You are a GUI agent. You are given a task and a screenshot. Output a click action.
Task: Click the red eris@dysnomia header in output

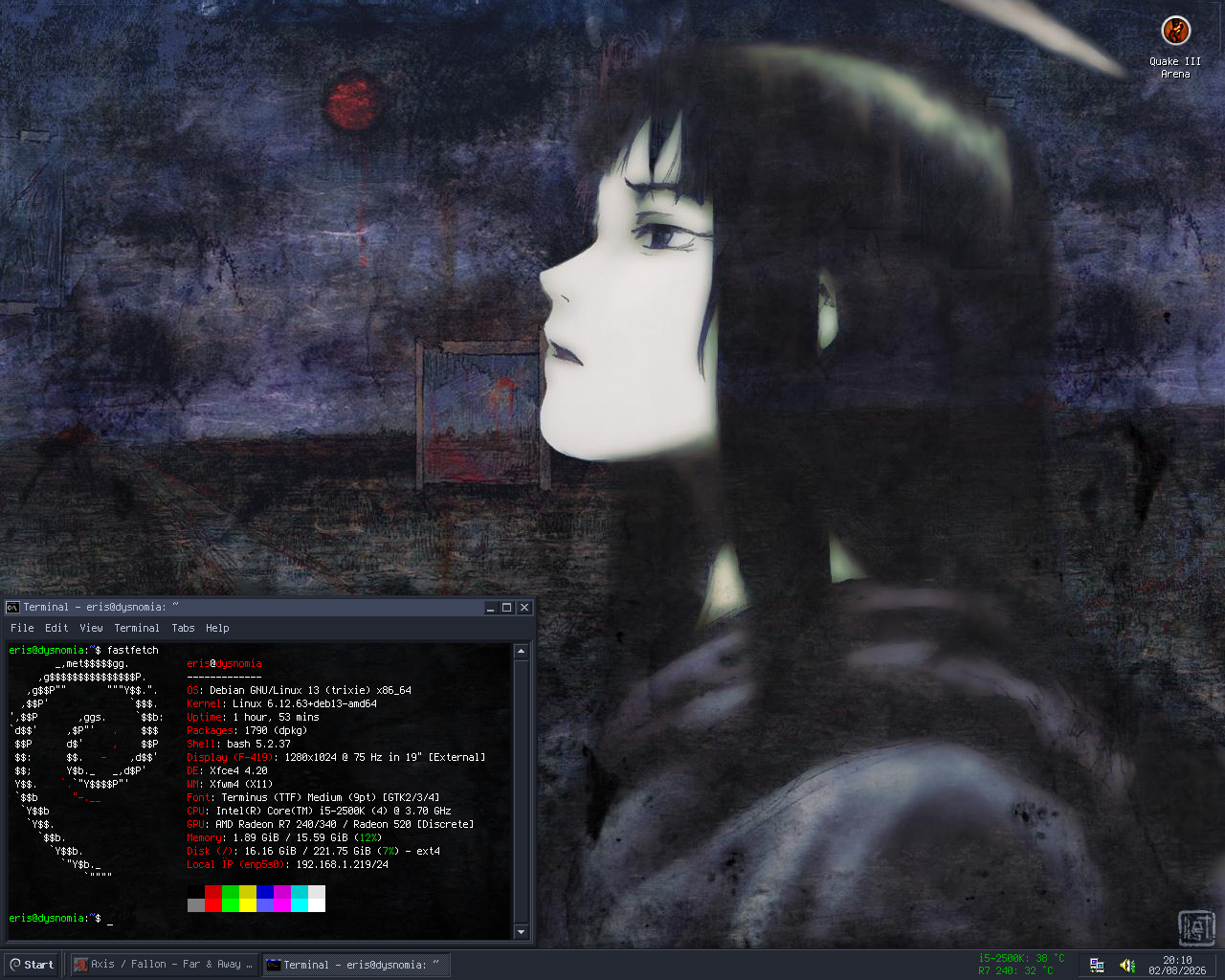(224, 664)
